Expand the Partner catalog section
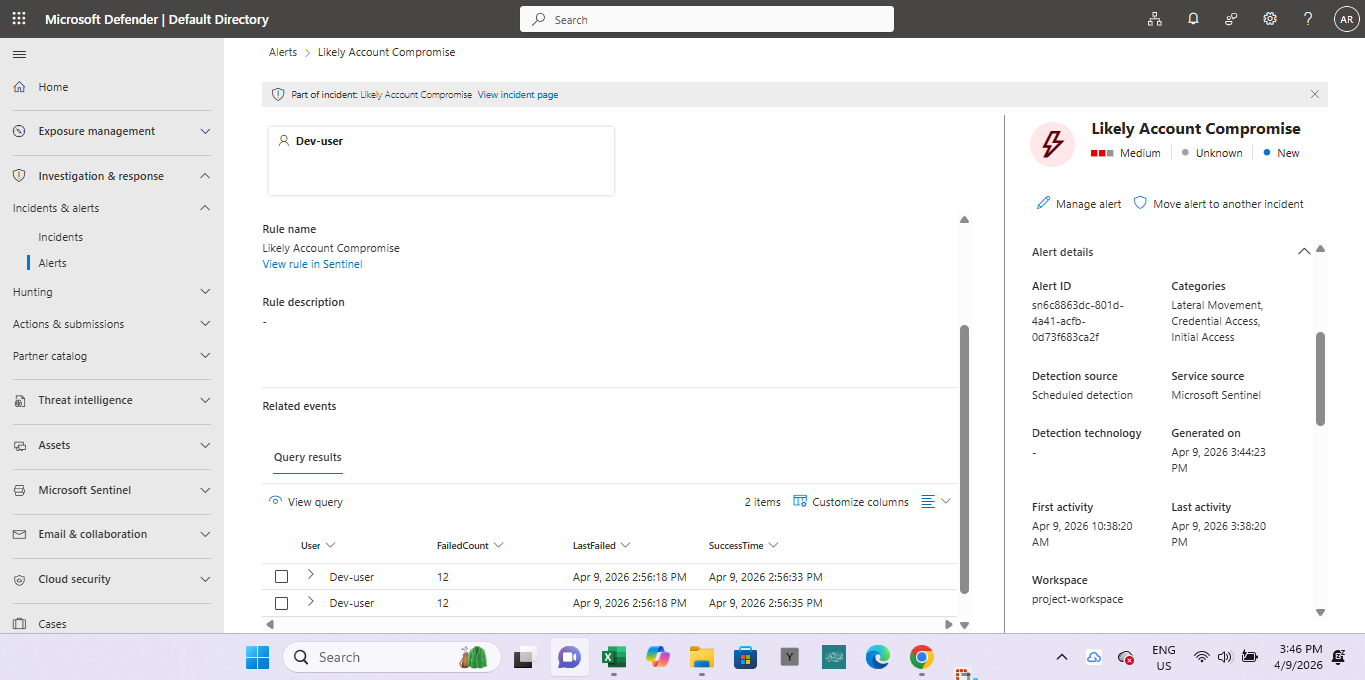1365x680 pixels. 205,356
